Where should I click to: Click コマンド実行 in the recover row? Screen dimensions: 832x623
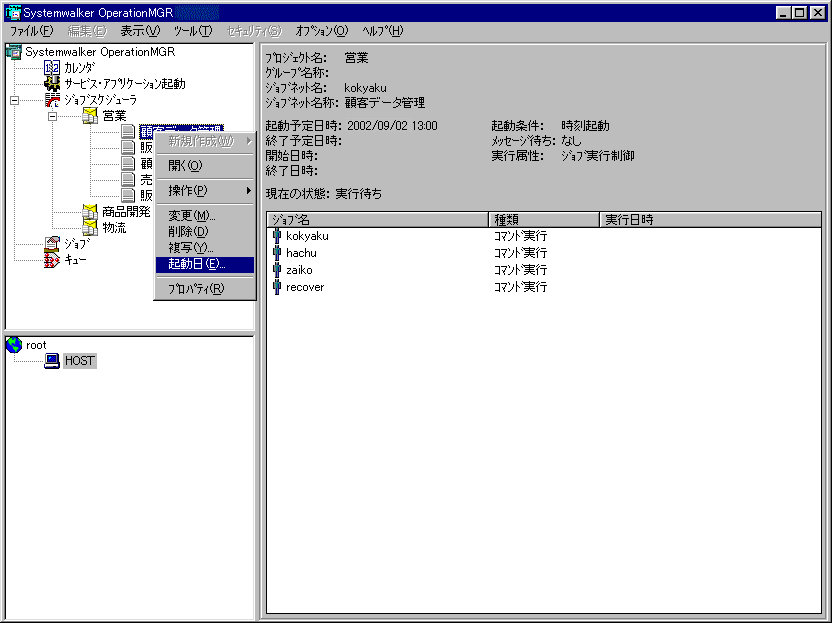coord(520,287)
